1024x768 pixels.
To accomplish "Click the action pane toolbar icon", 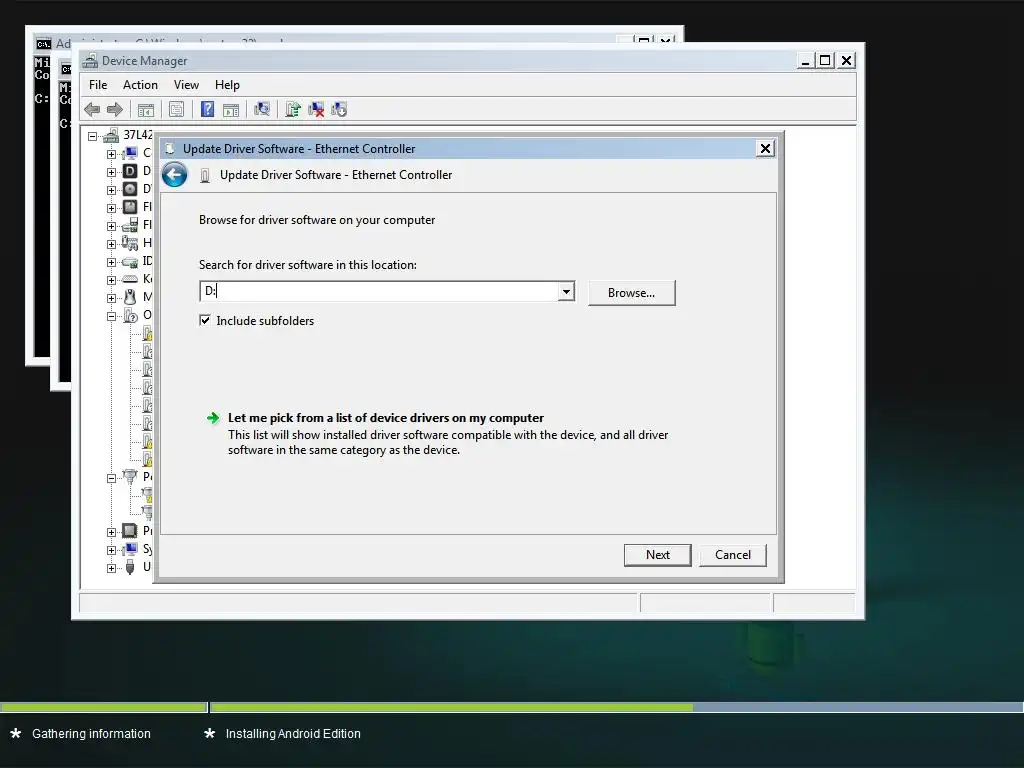I will point(231,110).
